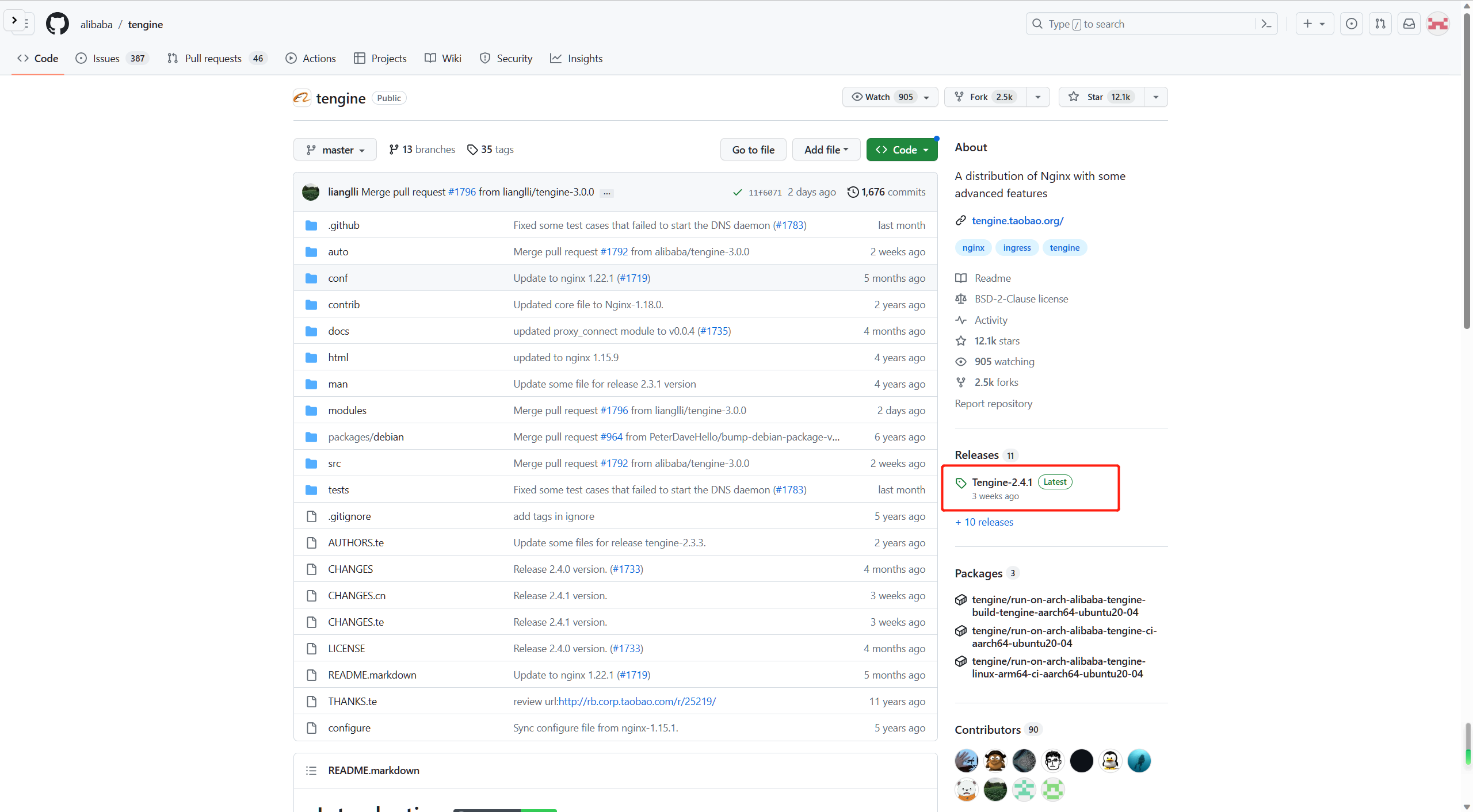Switch to the Insights tab

[x=577, y=59]
